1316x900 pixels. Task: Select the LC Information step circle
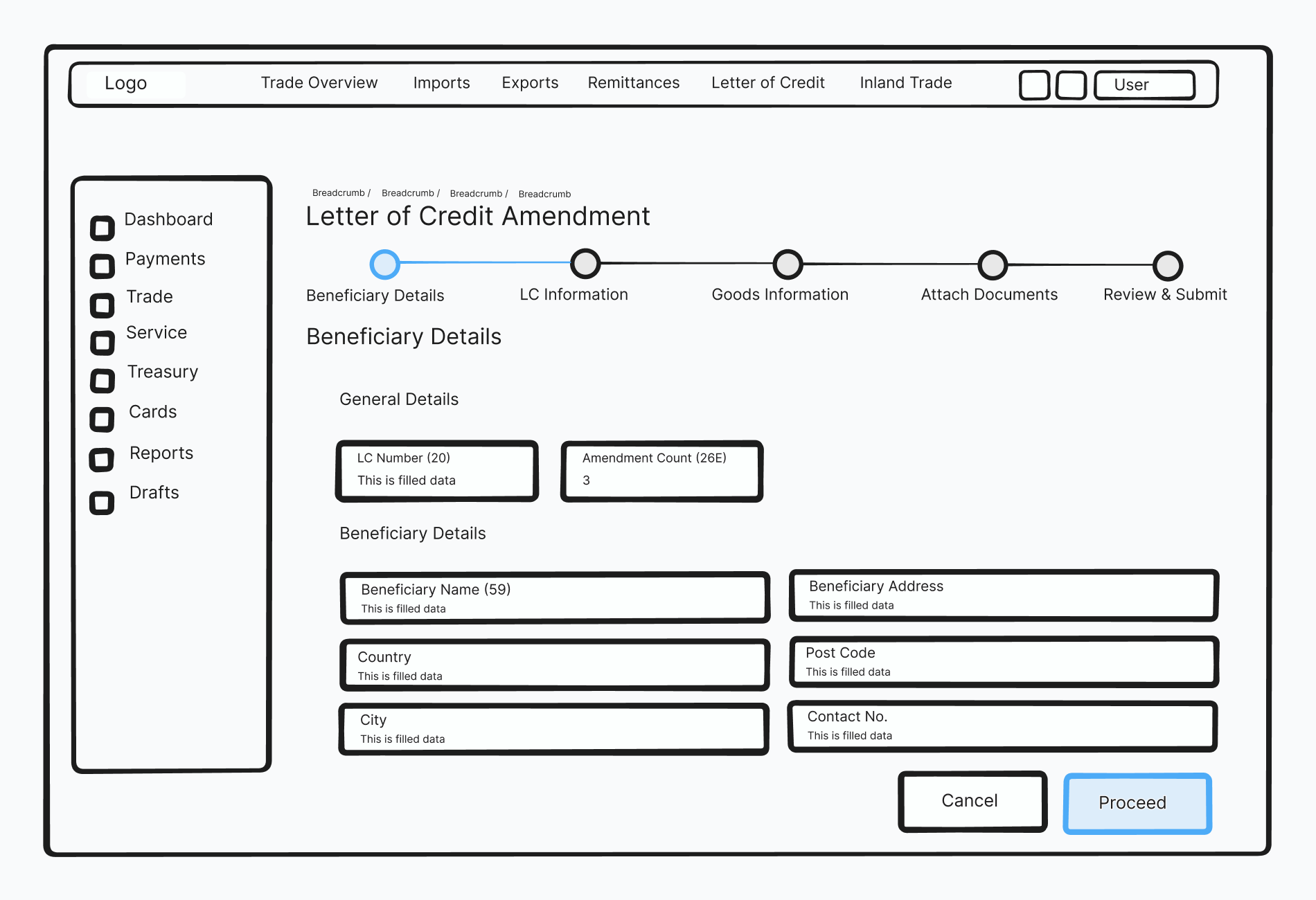585,264
